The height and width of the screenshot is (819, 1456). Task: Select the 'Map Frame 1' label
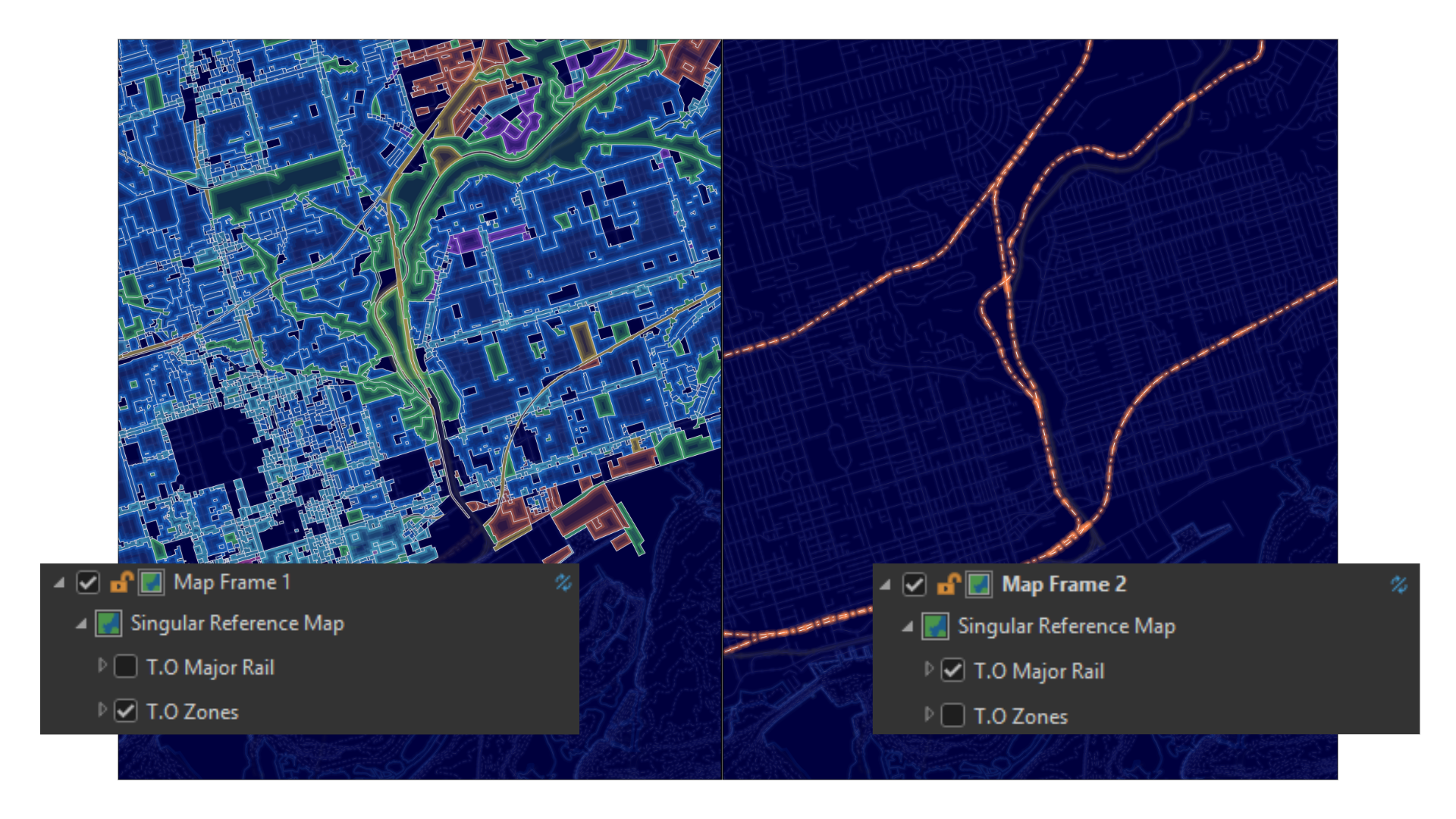pos(232,582)
